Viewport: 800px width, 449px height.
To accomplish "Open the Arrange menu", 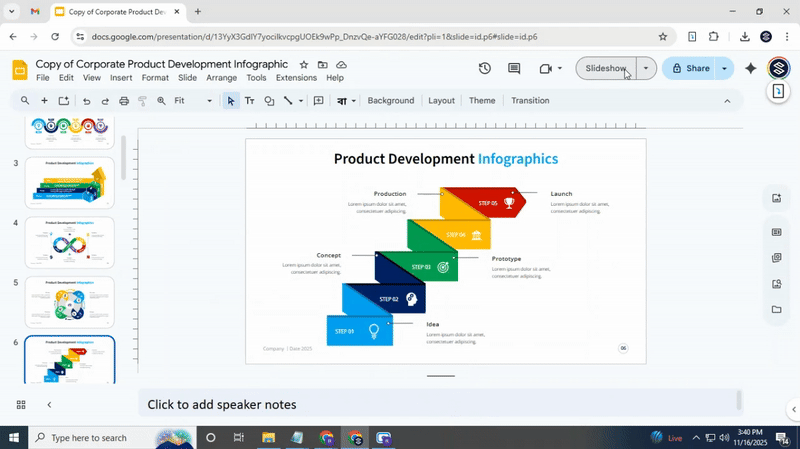I will 221,78.
